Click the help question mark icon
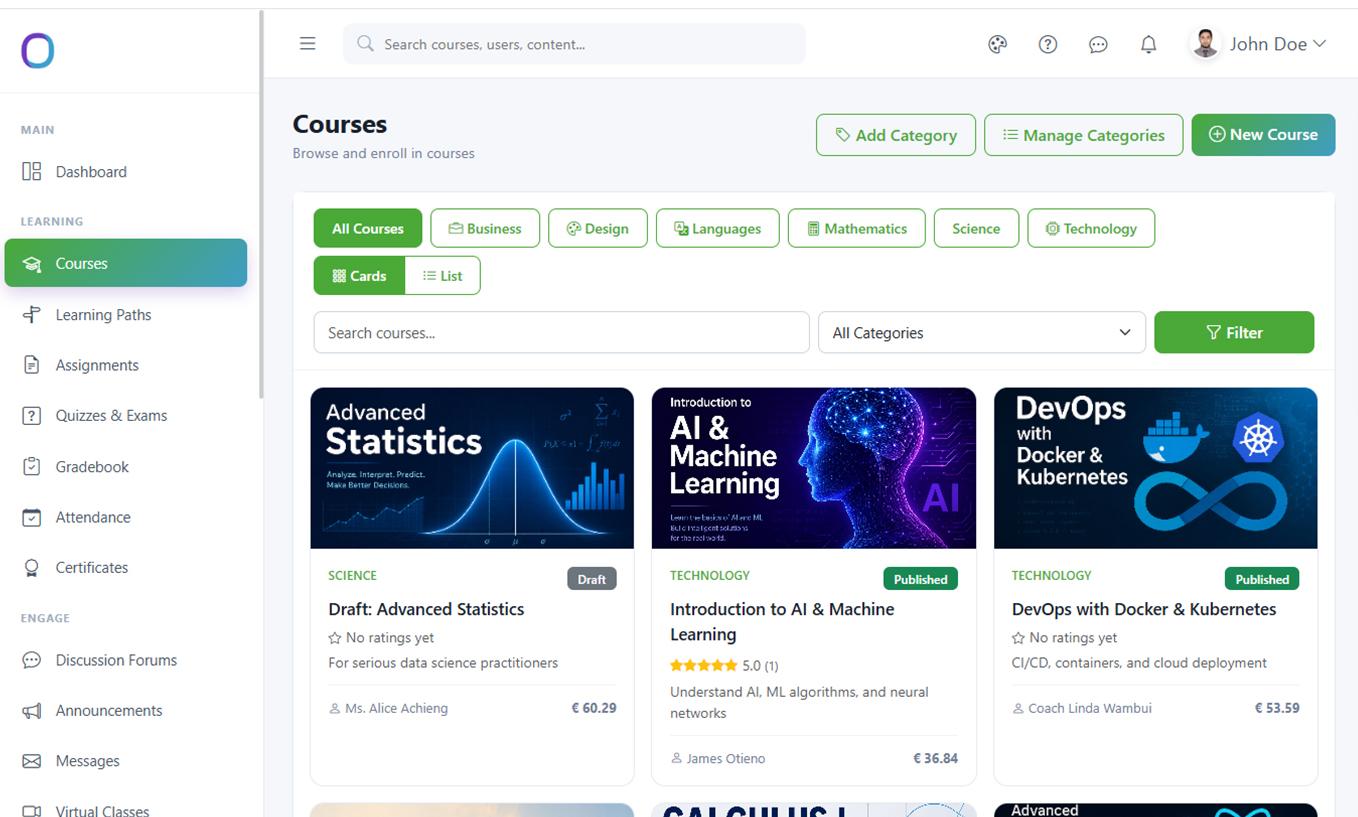 (x=1048, y=44)
